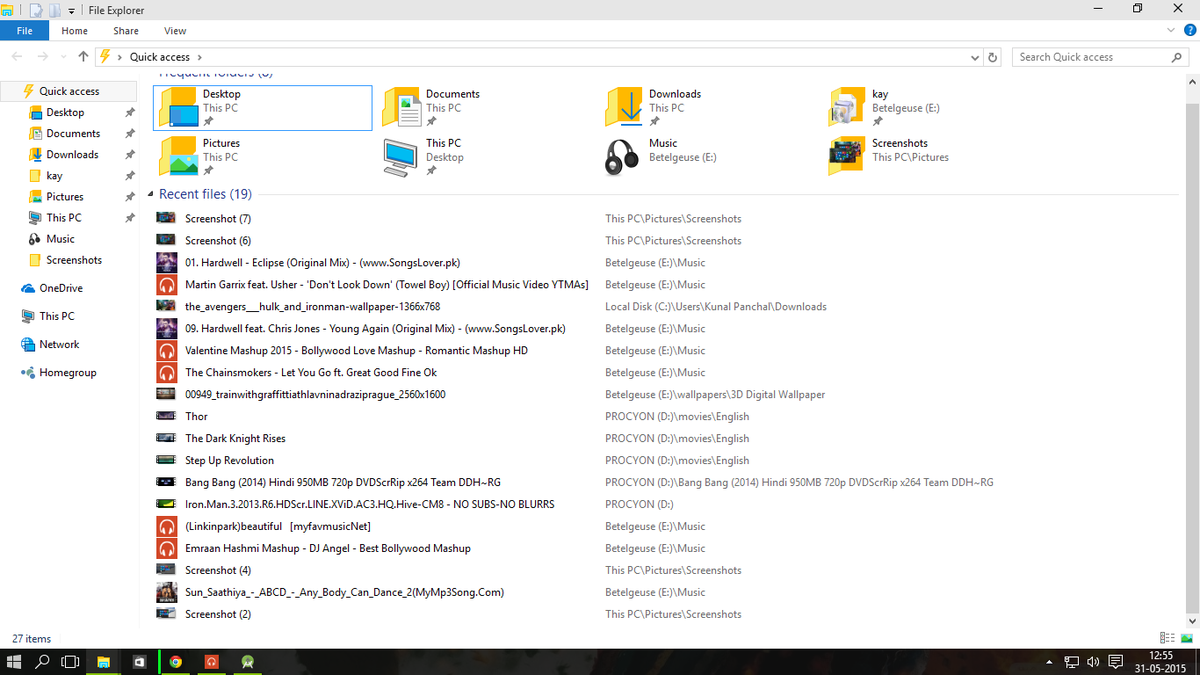Open Help via the question mark icon
This screenshot has height=675, width=1200.
1188,31
